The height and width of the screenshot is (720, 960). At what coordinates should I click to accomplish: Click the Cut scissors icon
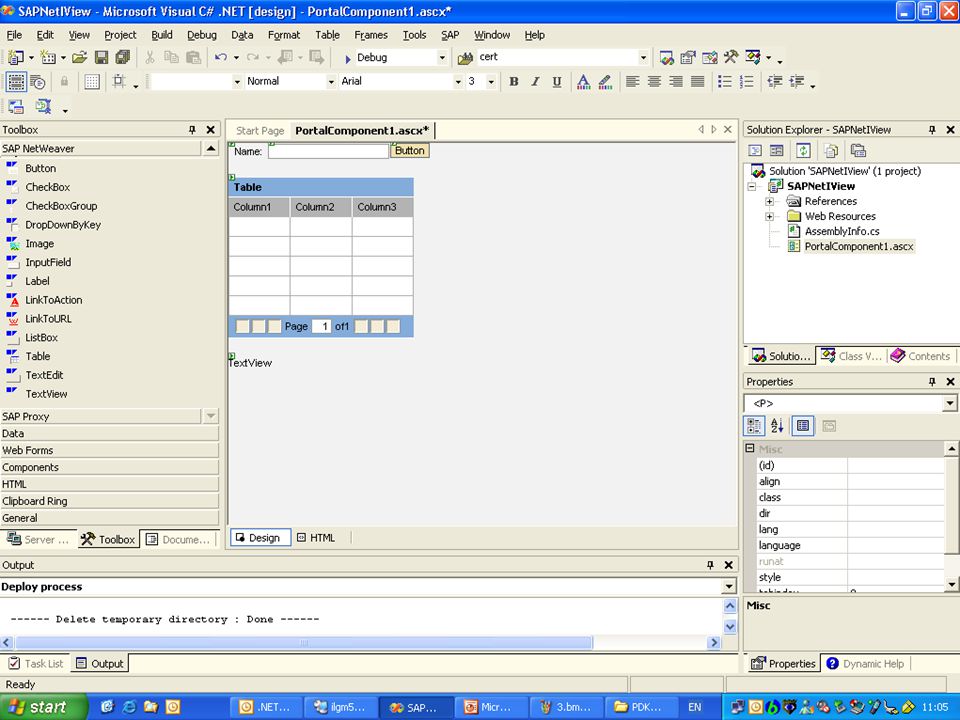(x=149, y=58)
